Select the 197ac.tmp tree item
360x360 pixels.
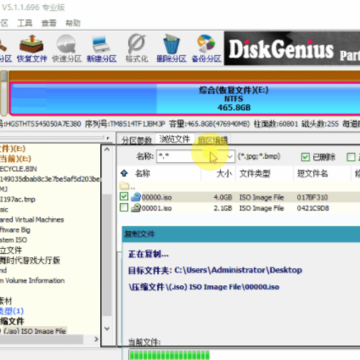[x=18, y=199]
